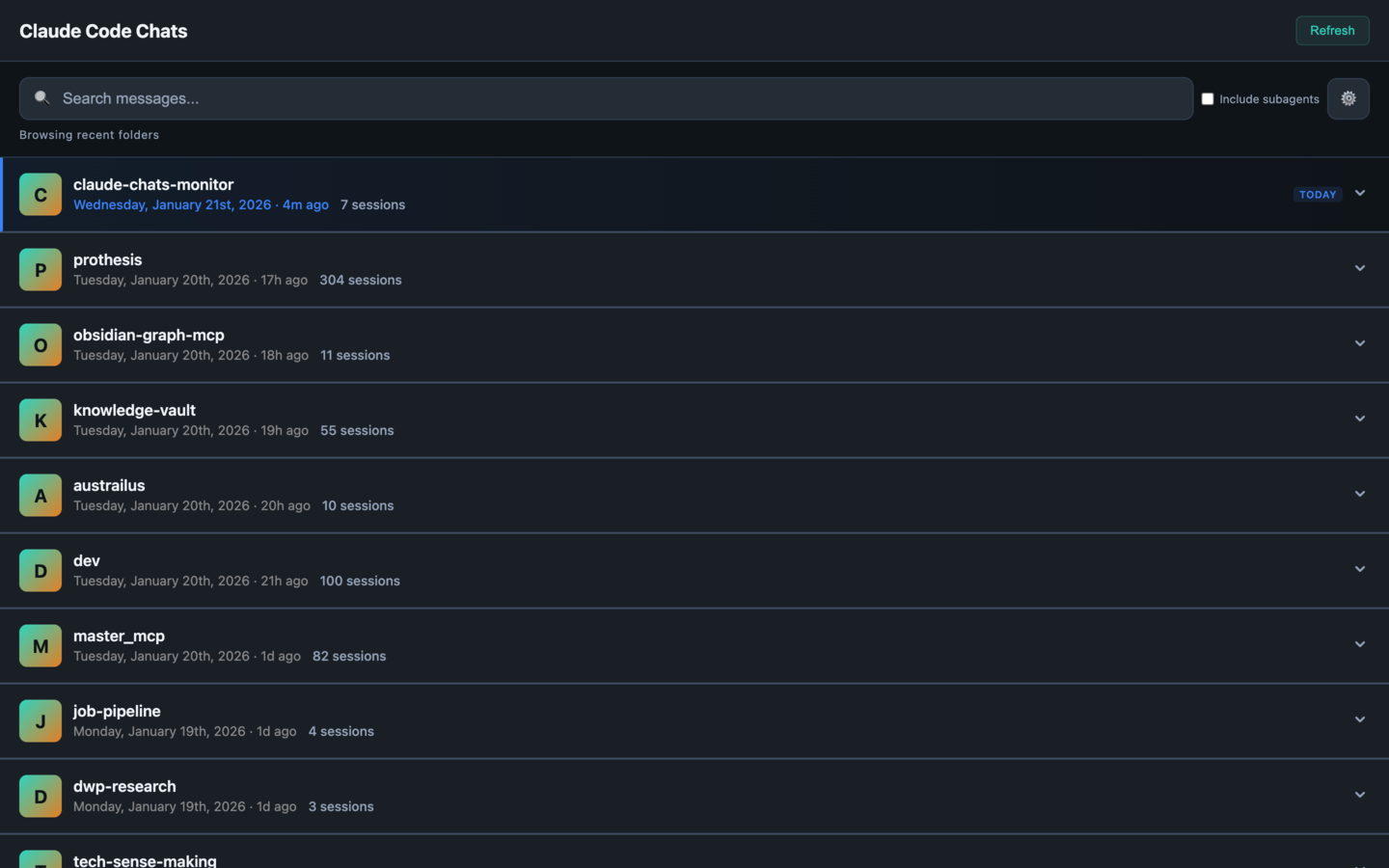Screen dimensions: 1389x868
Task: Expand the master_mcp folder chevron
Action: (x=1360, y=644)
